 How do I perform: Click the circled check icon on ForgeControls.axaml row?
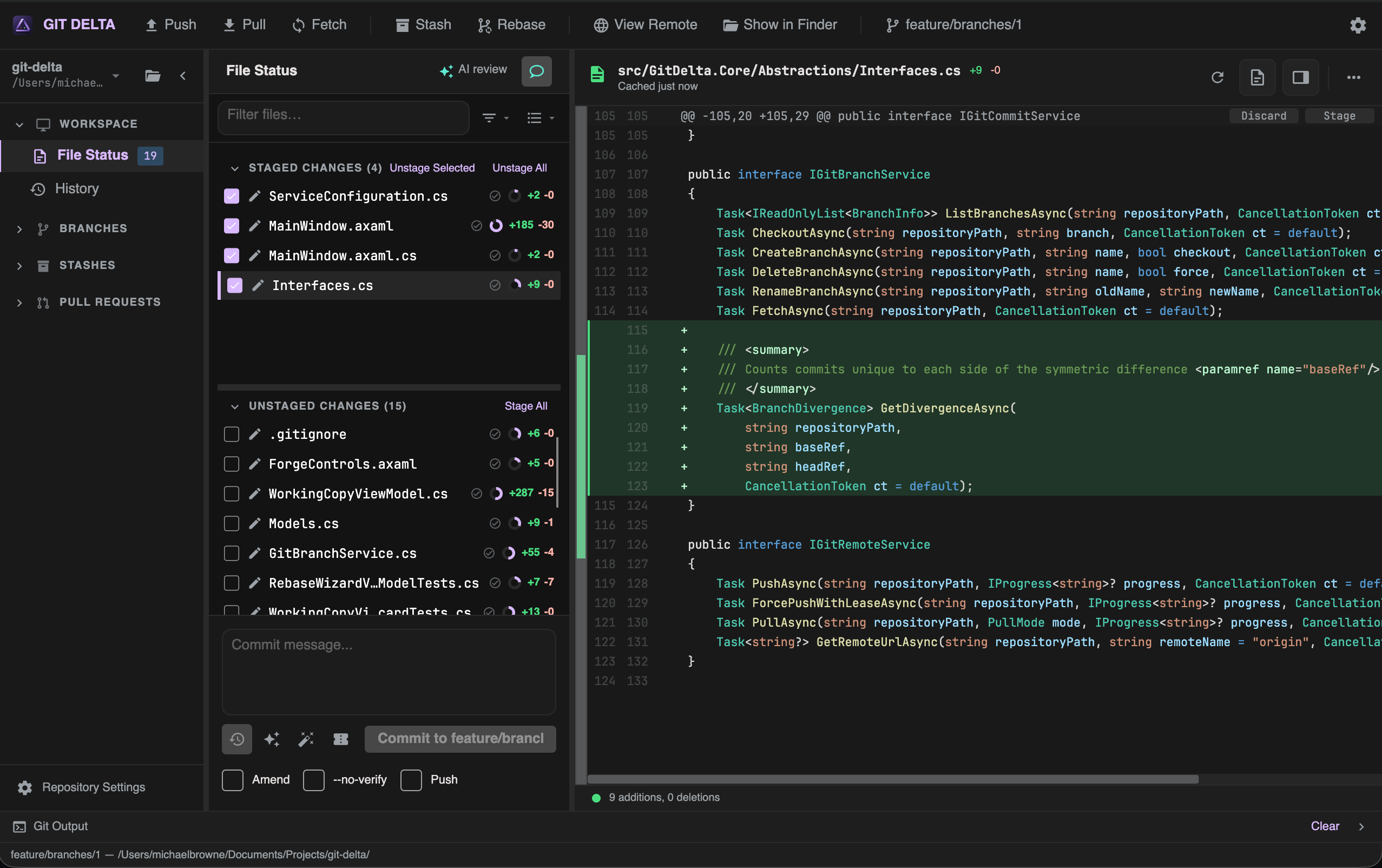[495, 464]
